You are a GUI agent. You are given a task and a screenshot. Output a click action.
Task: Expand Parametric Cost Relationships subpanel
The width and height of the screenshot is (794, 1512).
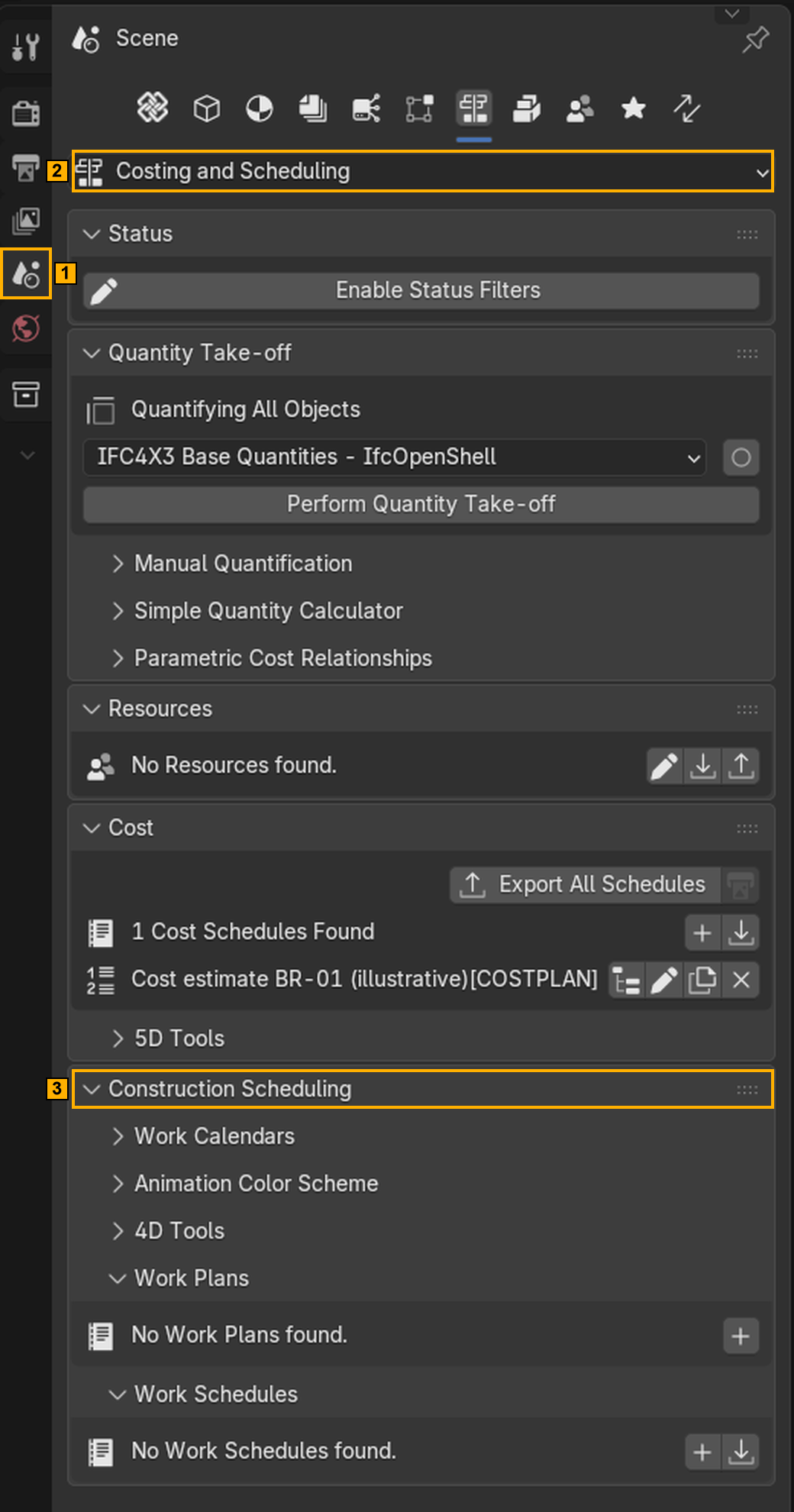click(x=272, y=658)
